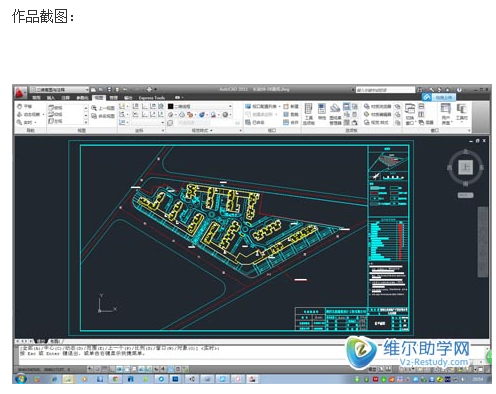The image size is (496, 394).
Task: Click the black color swatch in visual style
Action: point(170,106)
